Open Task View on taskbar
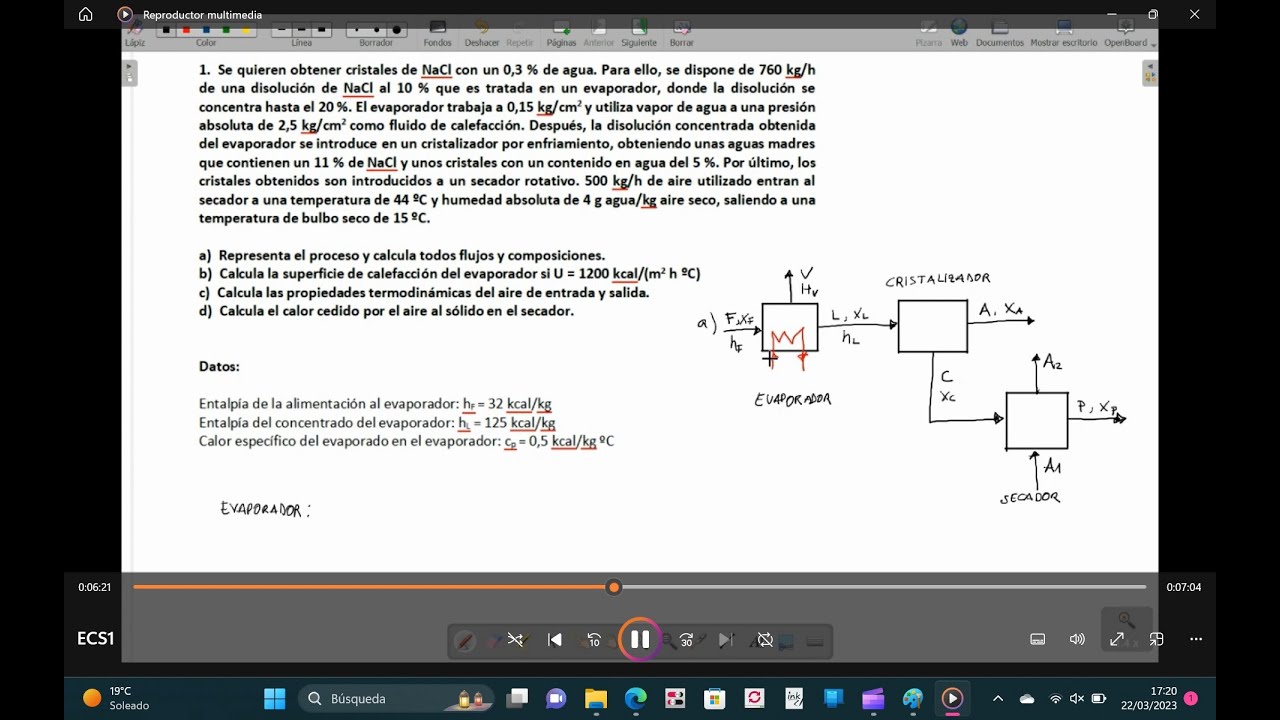The image size is (1280, 720). pos(517,698)
